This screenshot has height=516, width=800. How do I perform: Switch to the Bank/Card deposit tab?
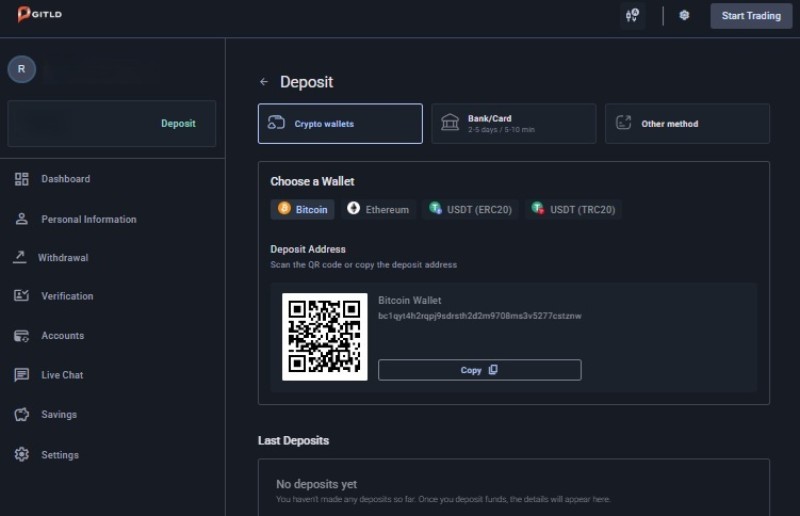513,124
